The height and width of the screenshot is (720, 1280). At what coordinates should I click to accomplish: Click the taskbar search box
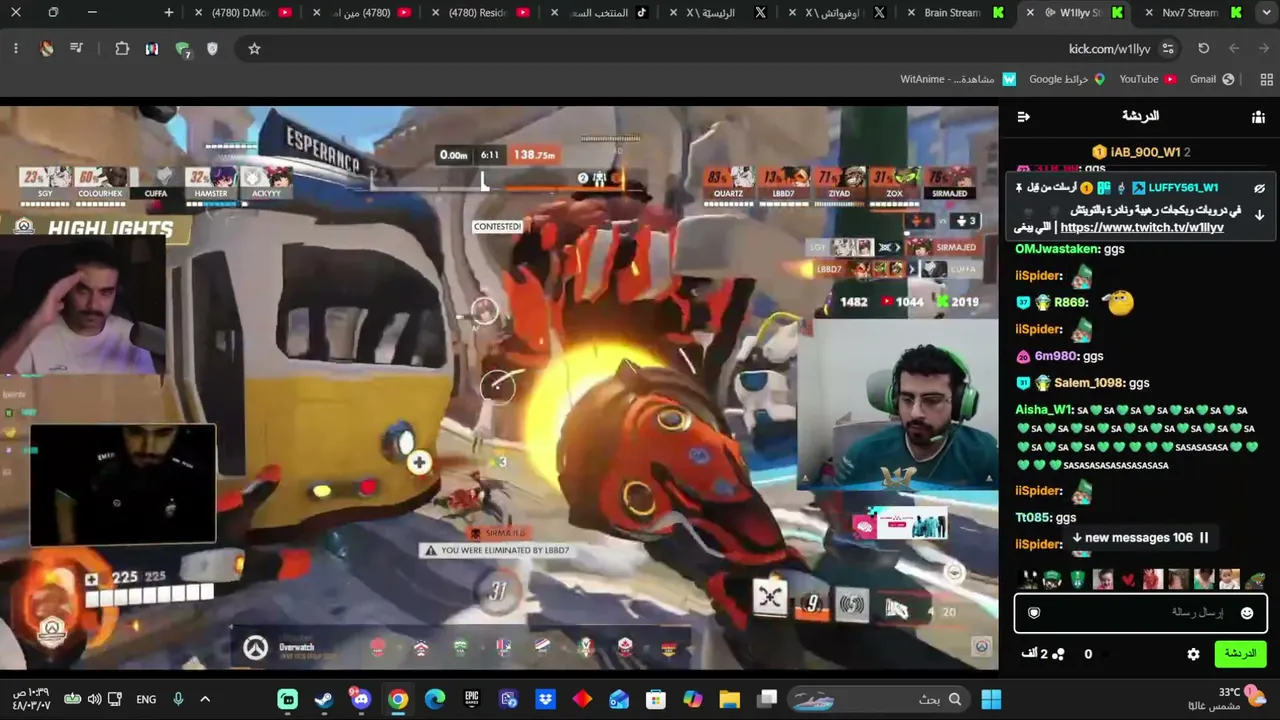click(x=878, y=699)
